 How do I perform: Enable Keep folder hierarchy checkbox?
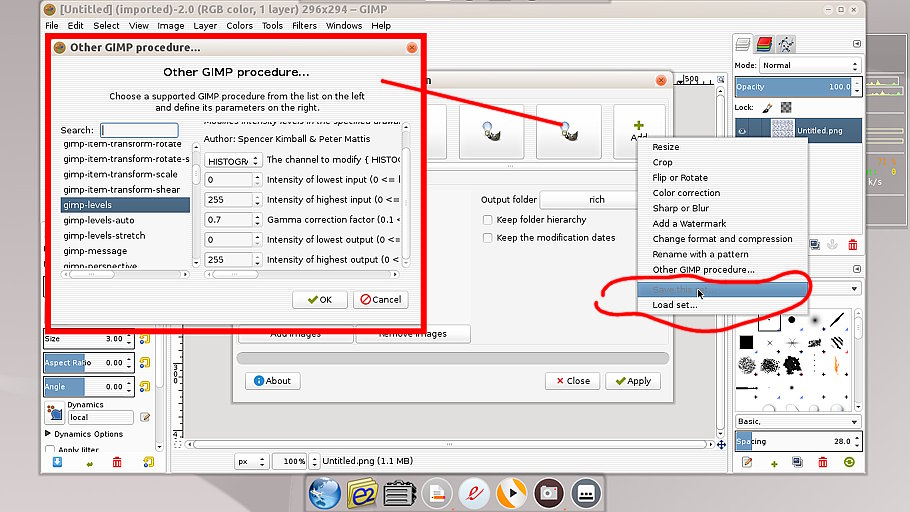pyautogui.click(x=488, y=220)
